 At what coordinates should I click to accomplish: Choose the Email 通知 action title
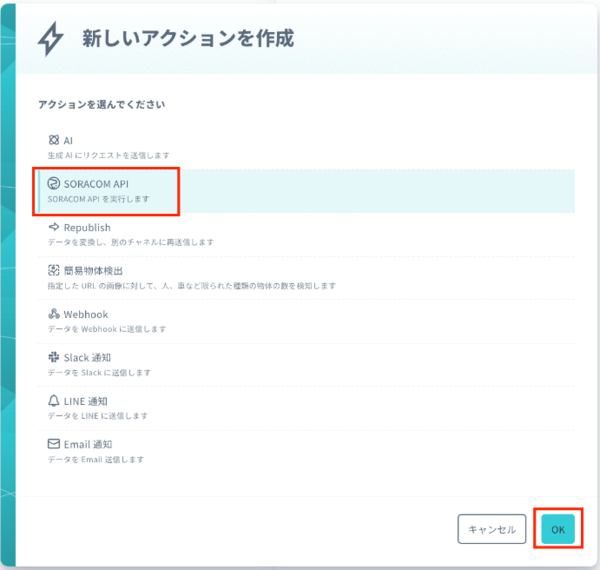click(88, 445)
